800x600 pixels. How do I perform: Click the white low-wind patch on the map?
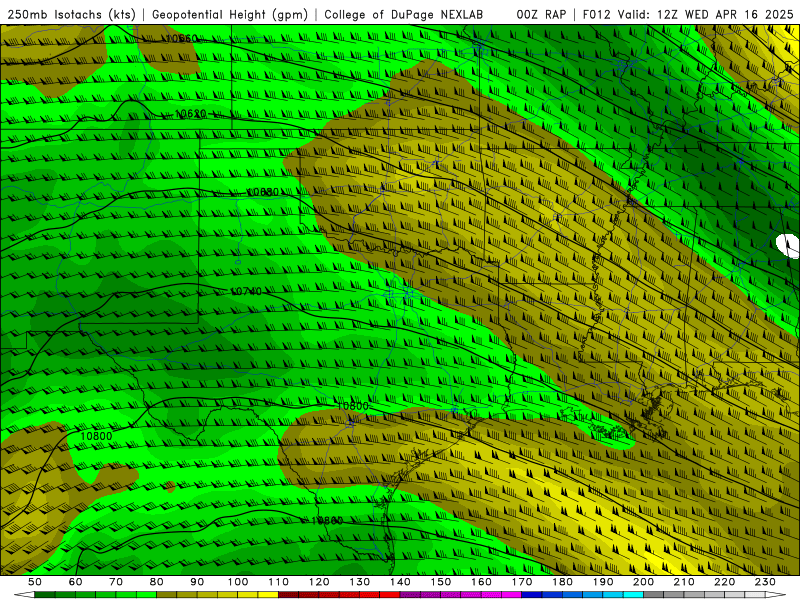(x=786, y=246)
